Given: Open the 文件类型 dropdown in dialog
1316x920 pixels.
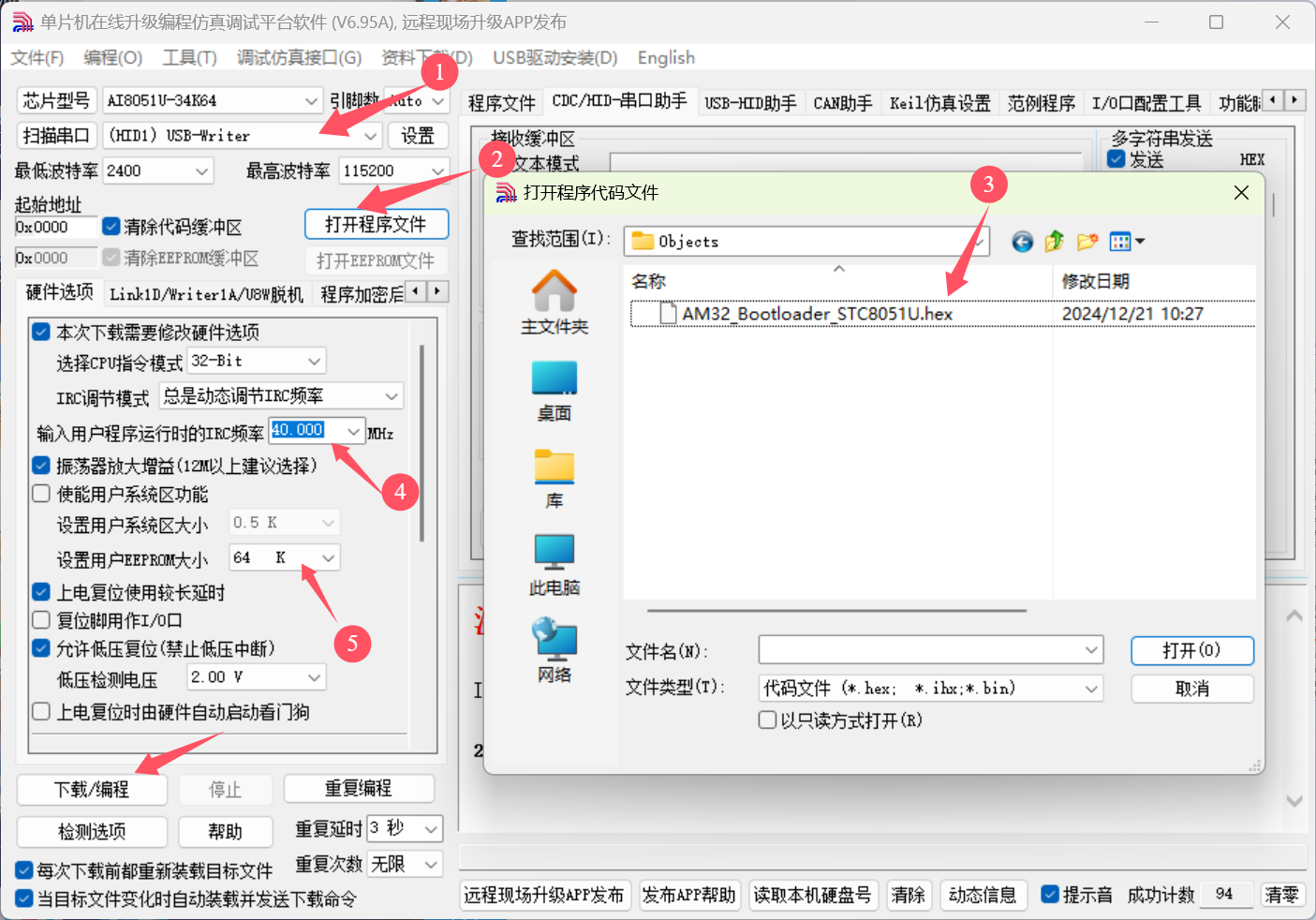Looking at the screenshot, I should coord(931,689).
